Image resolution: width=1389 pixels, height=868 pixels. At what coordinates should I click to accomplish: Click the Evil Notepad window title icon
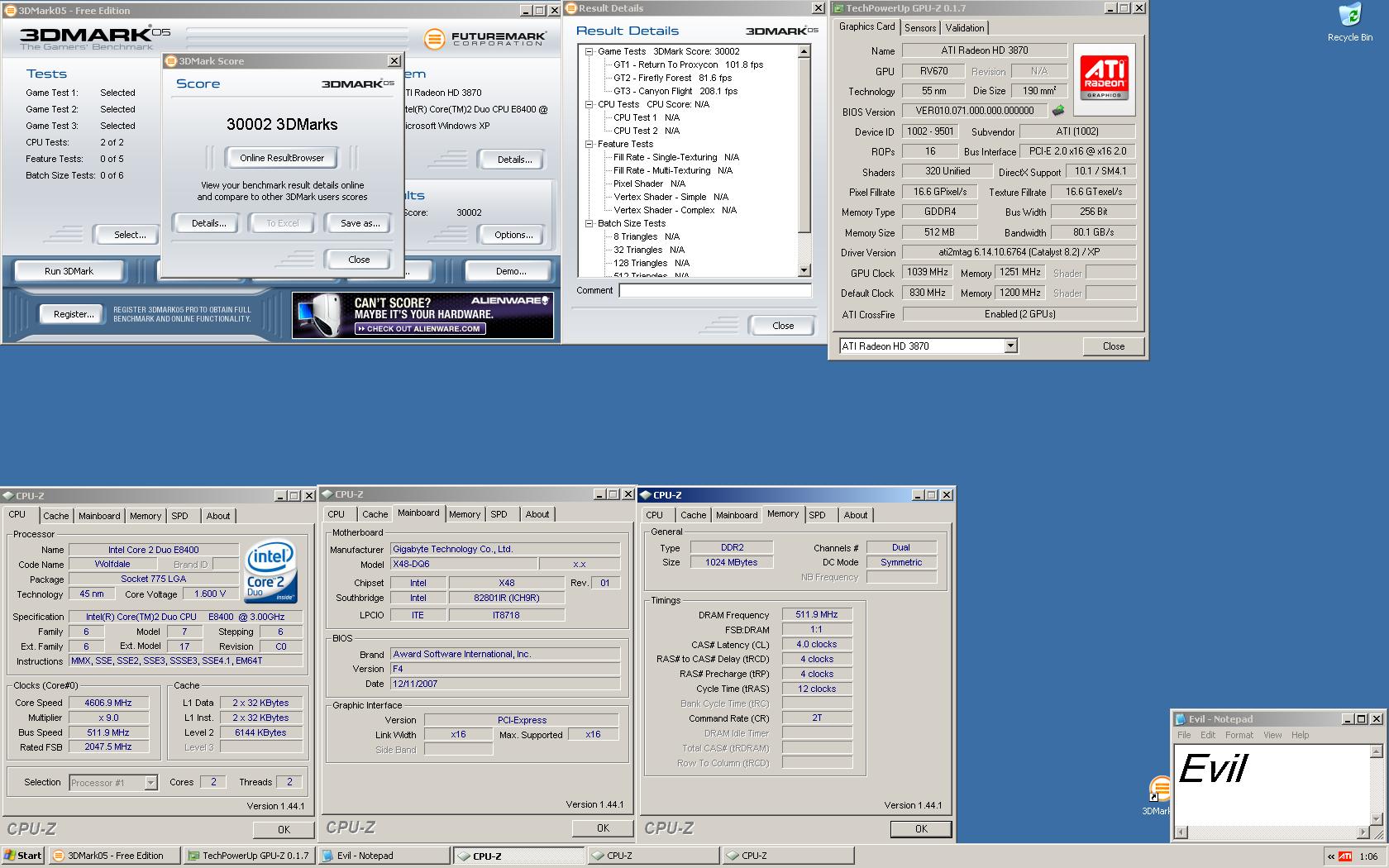(1181, 719)
